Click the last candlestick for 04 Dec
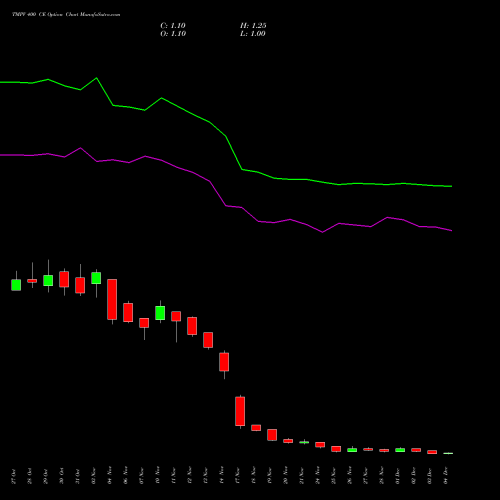The width and height of the screenshot is (500, 500). point(448,453)
